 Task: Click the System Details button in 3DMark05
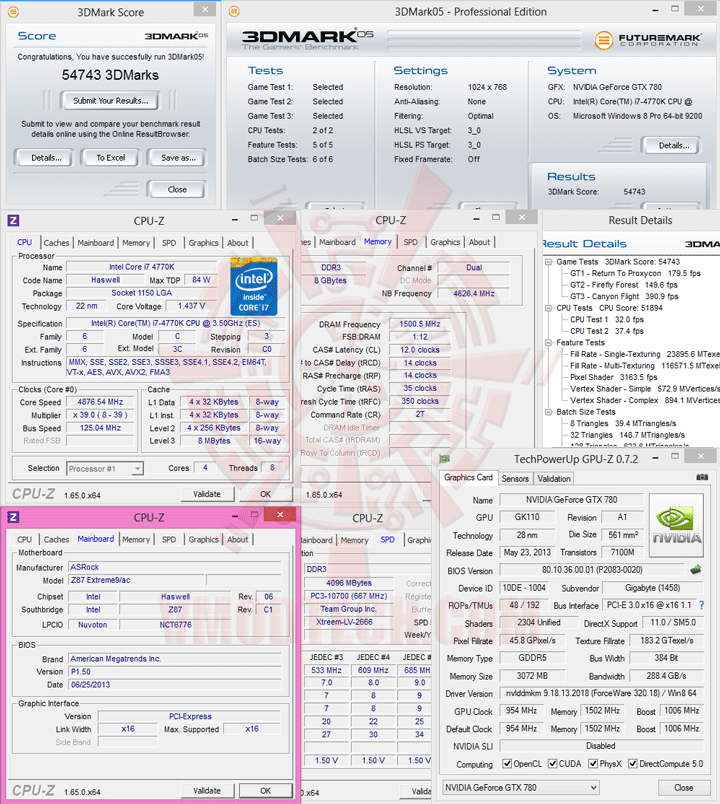(673, 146)
